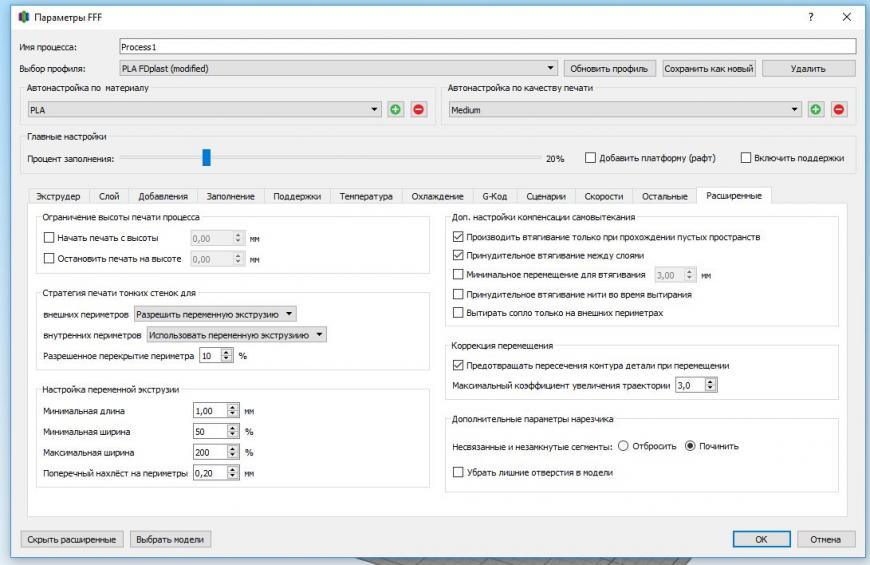Uncheck retraction only over open spaces option
870x565 pixels.
click(x=458, y=237)
